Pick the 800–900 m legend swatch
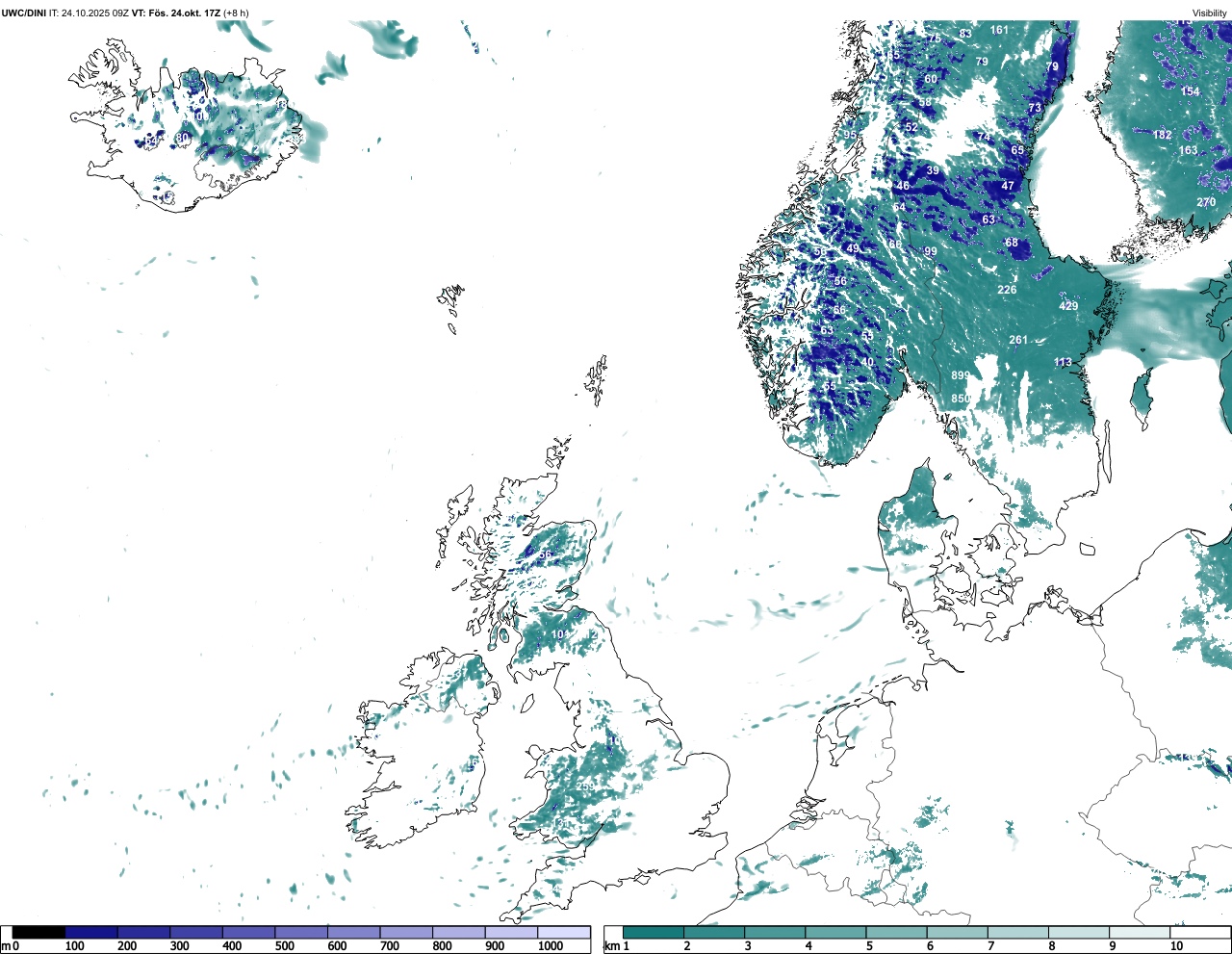Screen dimensions: 1232x954 459,932
